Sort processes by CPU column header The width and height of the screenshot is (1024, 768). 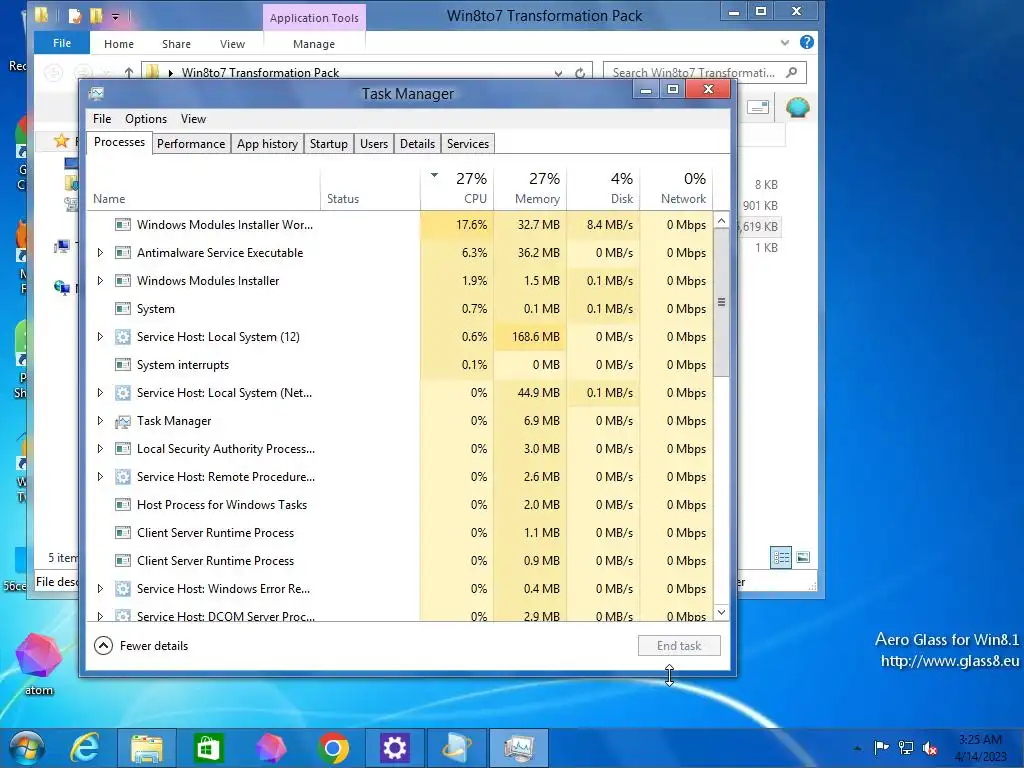tap(457, 188)
